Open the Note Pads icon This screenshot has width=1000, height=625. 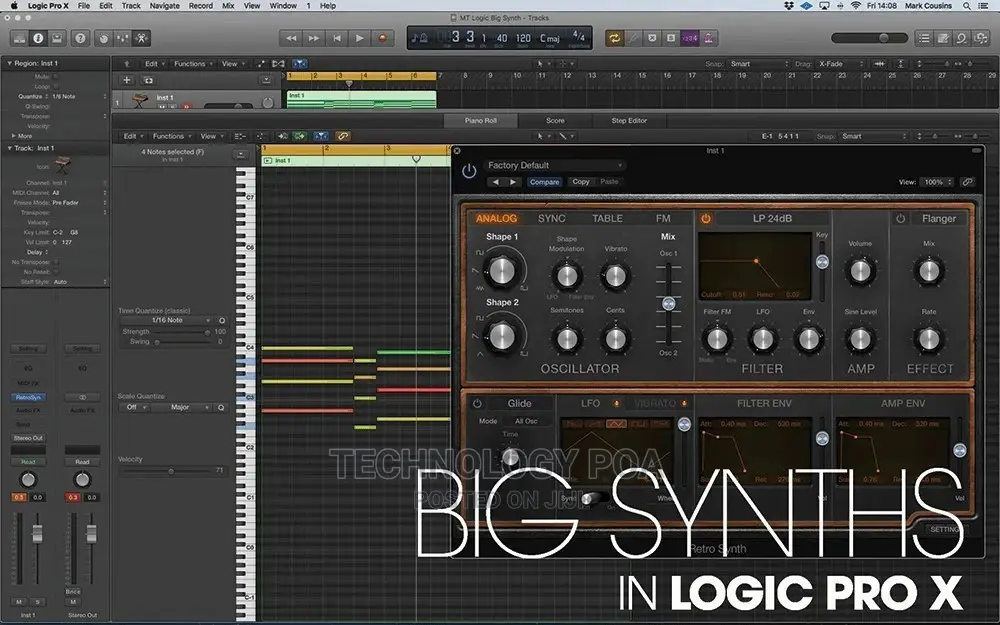tap(943, 38)
